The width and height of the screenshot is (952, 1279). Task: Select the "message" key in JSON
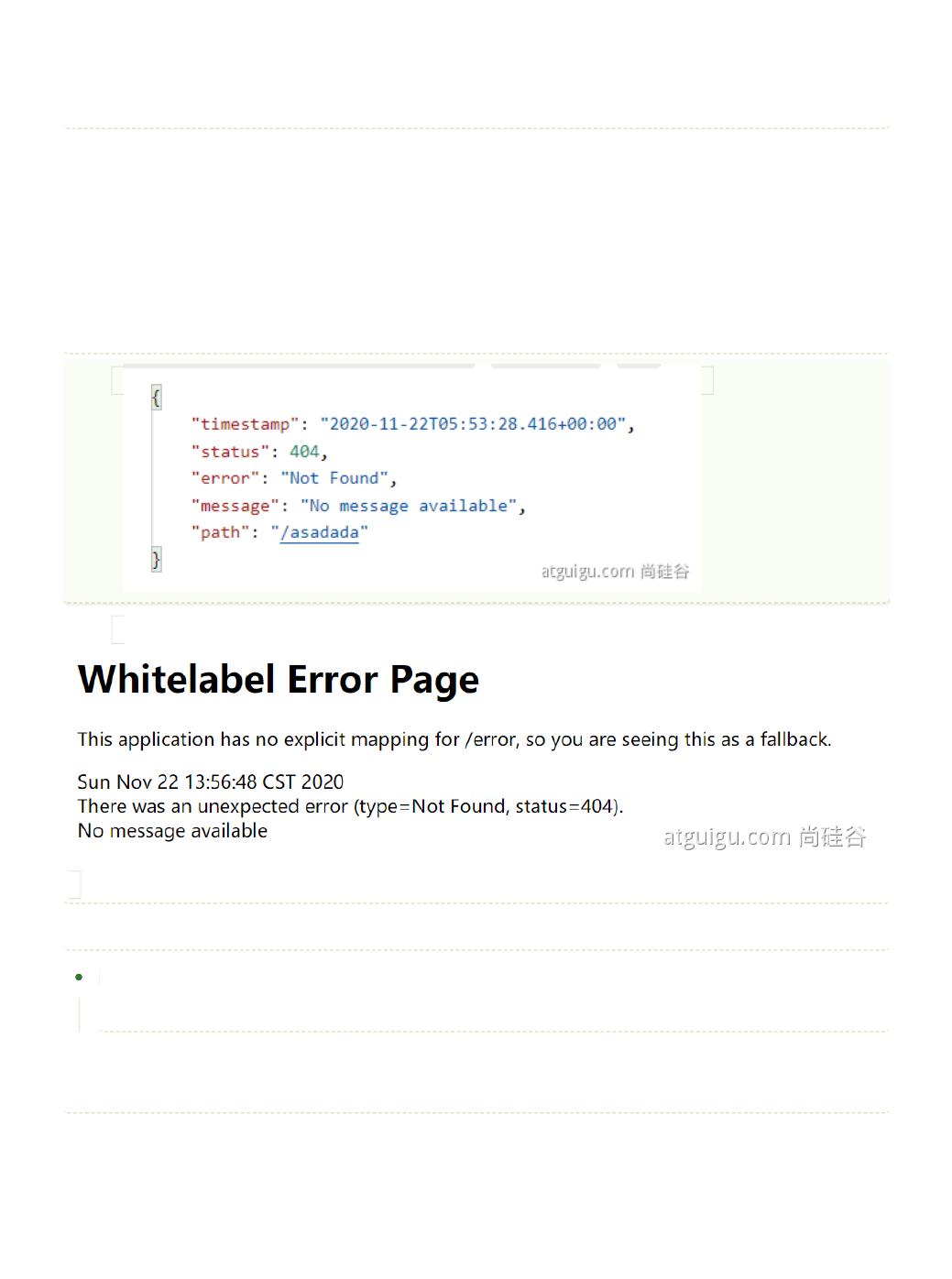[x=235, y=506]
